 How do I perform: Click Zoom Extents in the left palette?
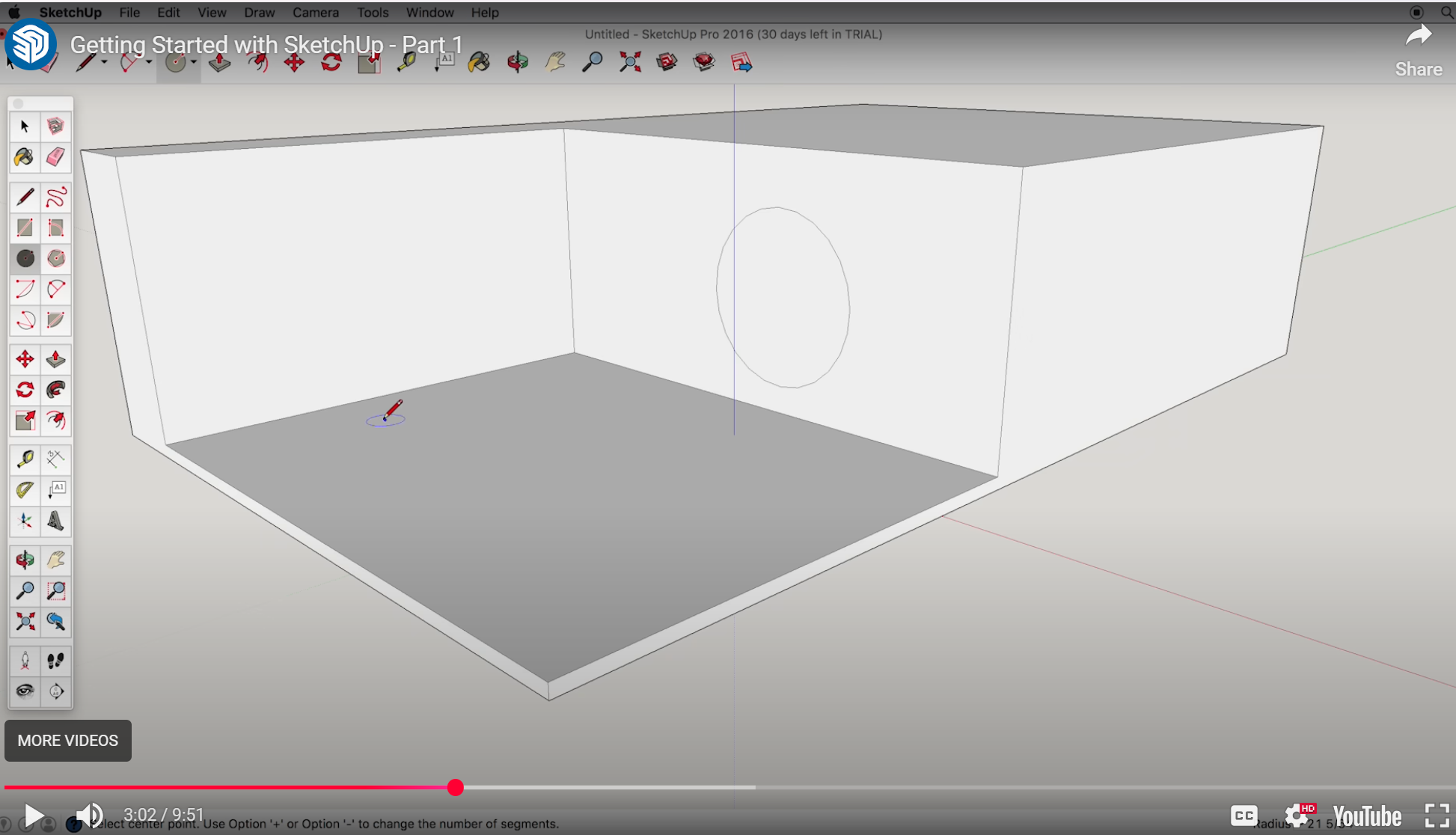[25, 621]
